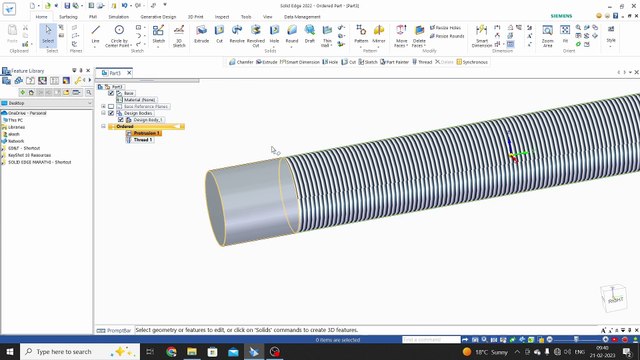Click the home icon in Feature Library toolbar

click(31, 93)
